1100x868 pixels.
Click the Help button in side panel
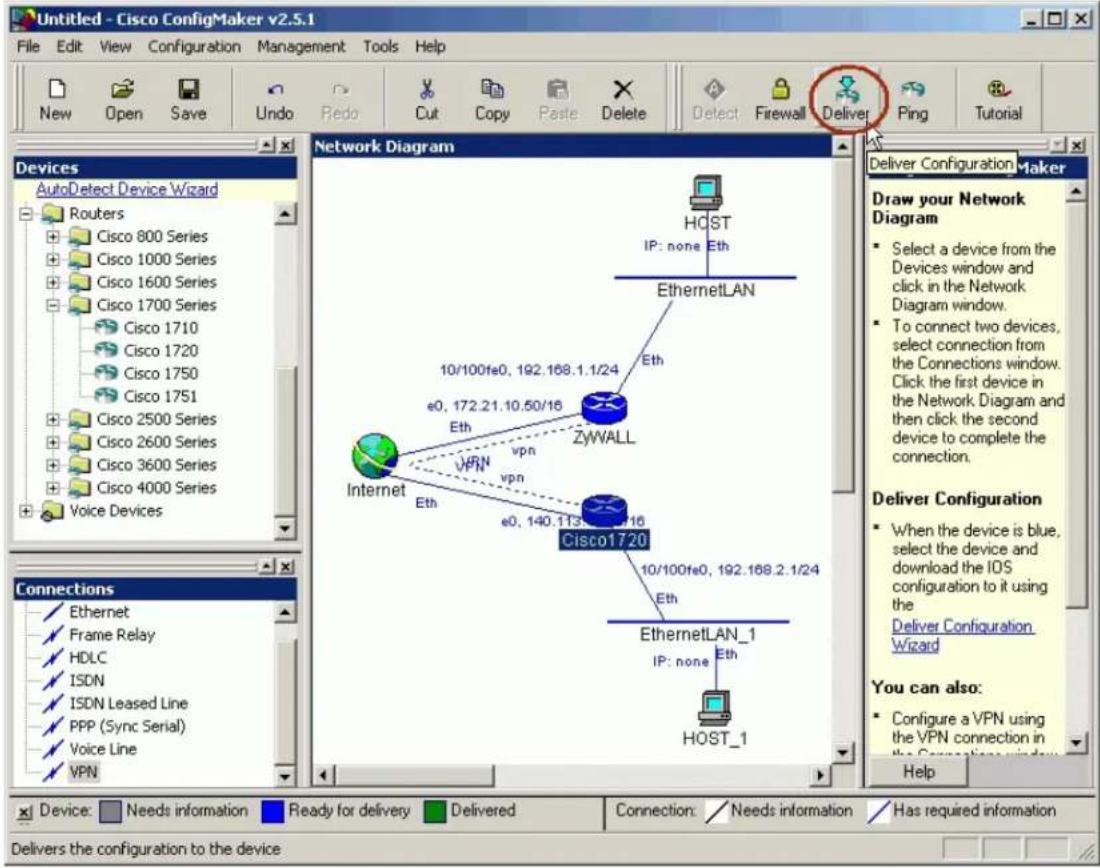pos(918,772)
